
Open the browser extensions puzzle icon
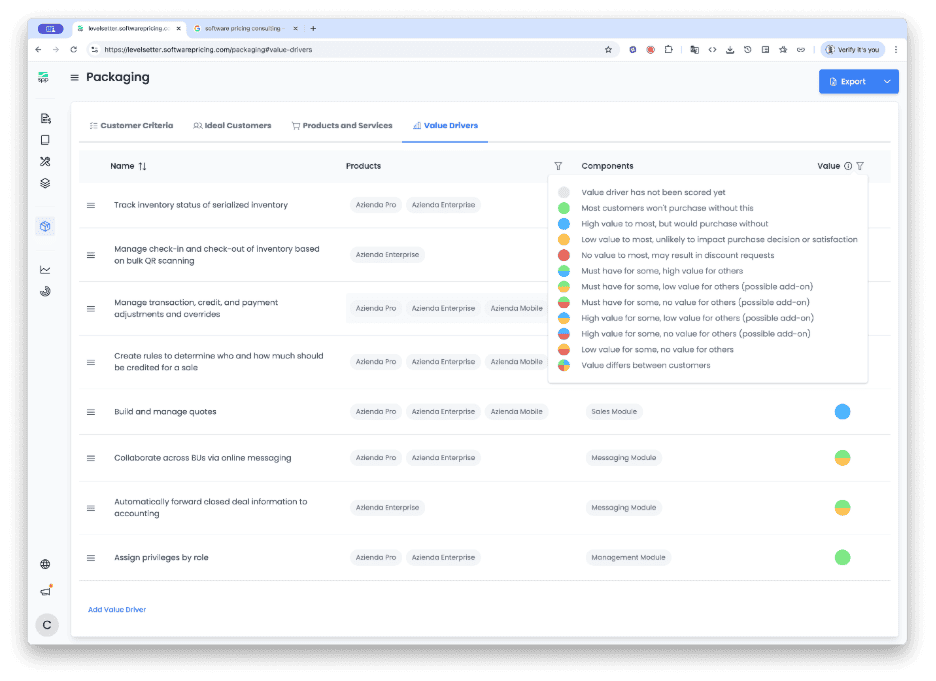pos(669,50)
